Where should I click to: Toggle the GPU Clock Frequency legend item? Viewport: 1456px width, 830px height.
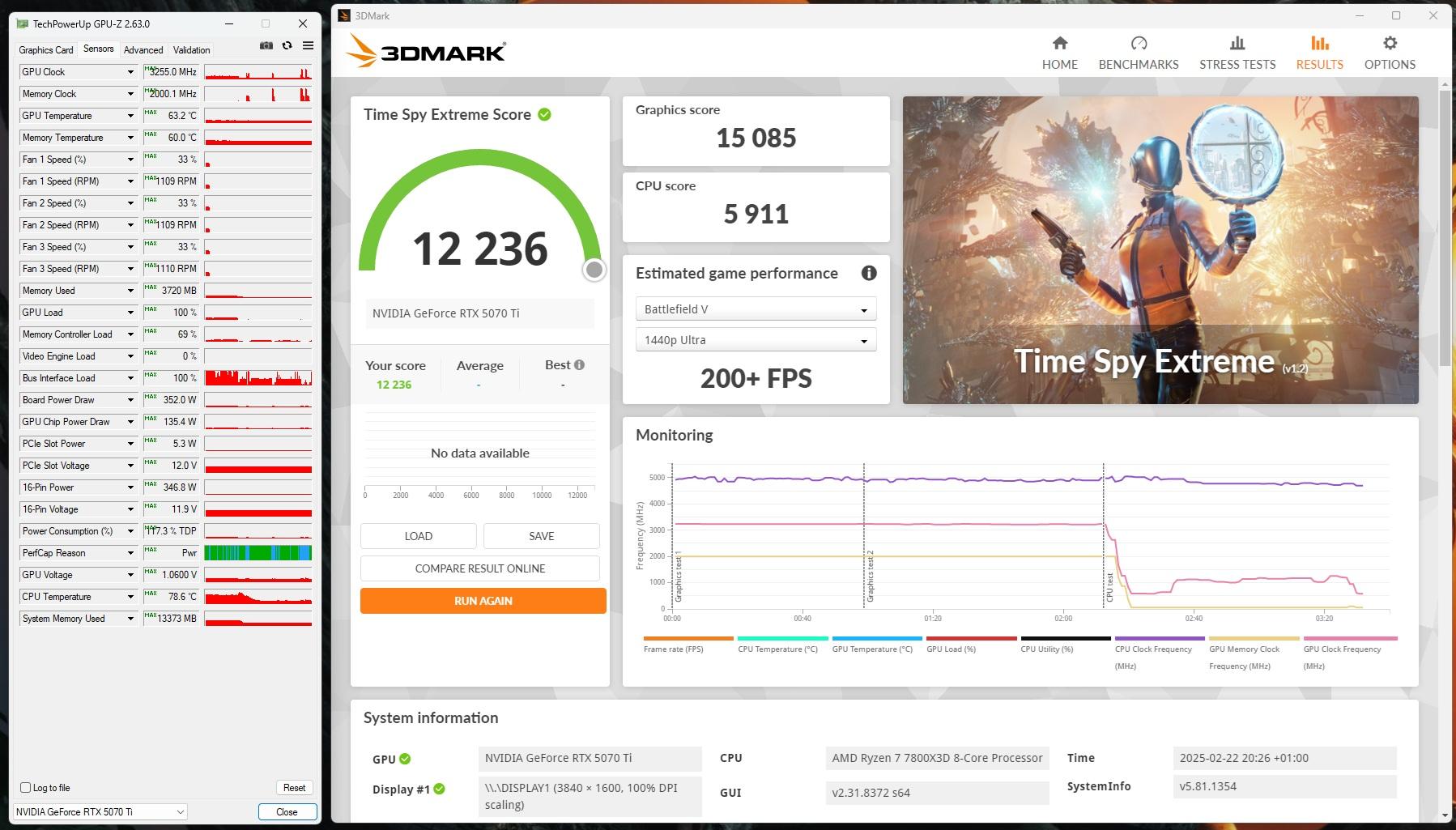point(1349,653)
